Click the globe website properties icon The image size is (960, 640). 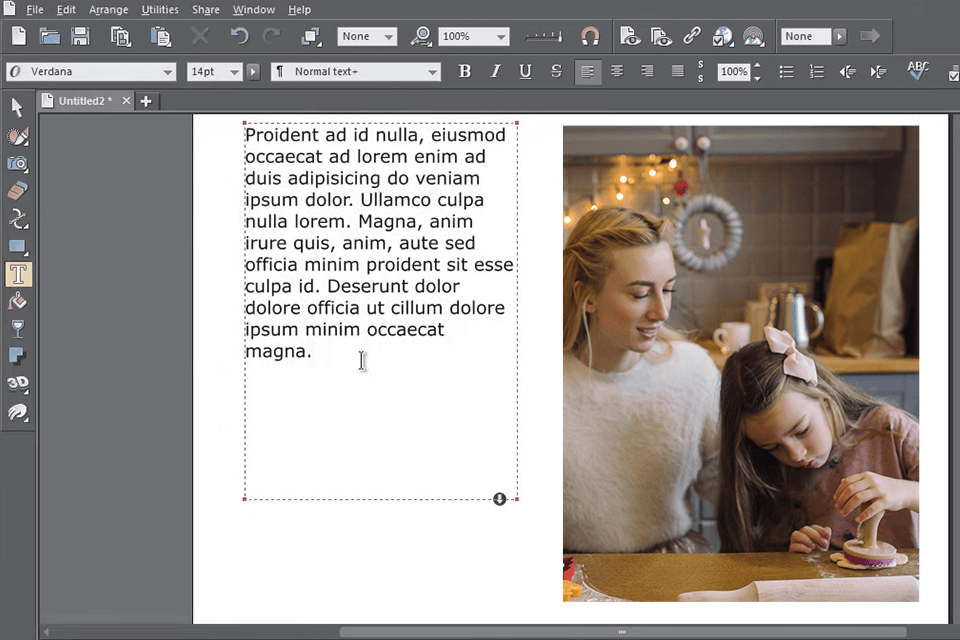(x=723, y=37)
